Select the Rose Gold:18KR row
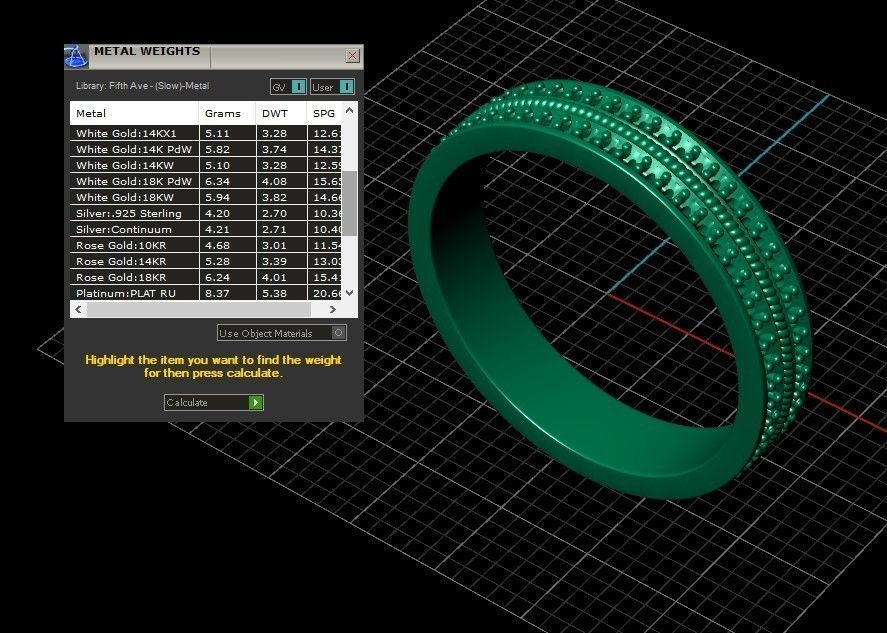Viewport: 887px width, 633px height. coord(206,277)
